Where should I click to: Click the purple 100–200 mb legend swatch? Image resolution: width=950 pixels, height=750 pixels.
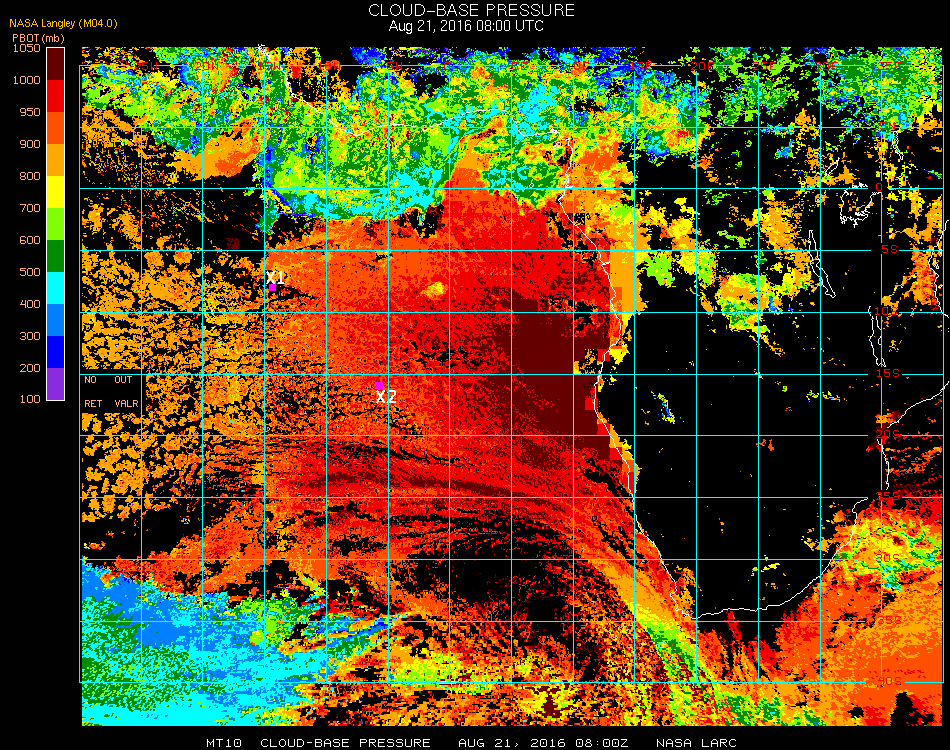[55, 384]
